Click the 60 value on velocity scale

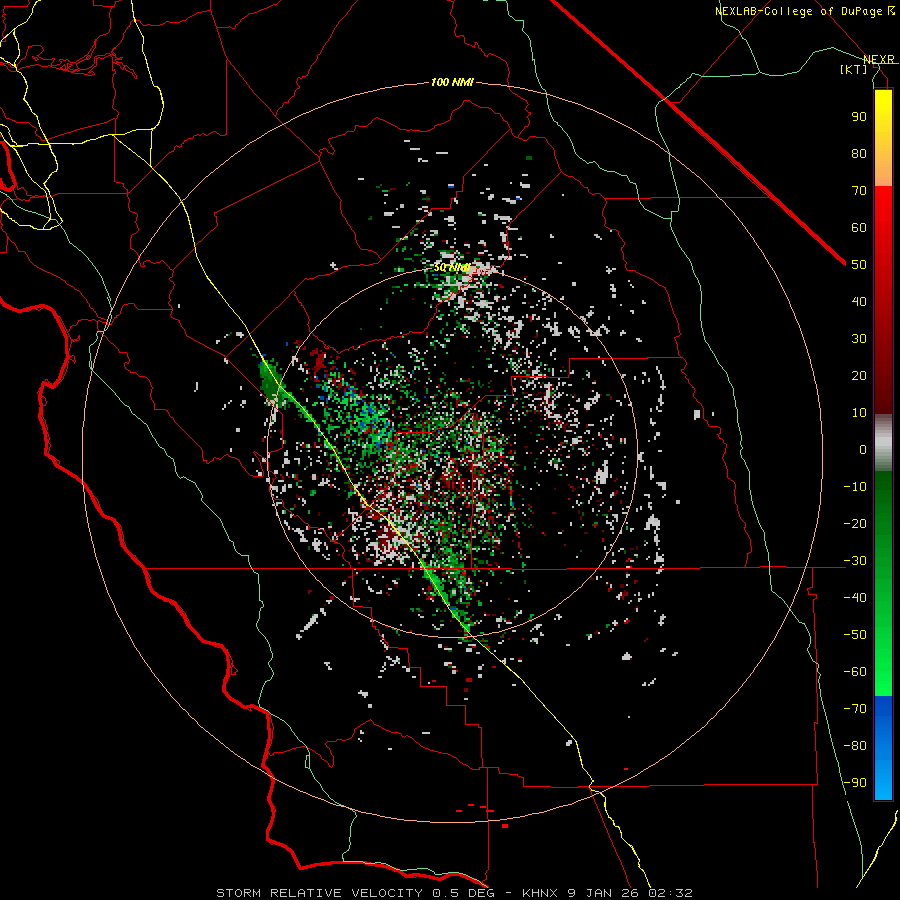859,228
